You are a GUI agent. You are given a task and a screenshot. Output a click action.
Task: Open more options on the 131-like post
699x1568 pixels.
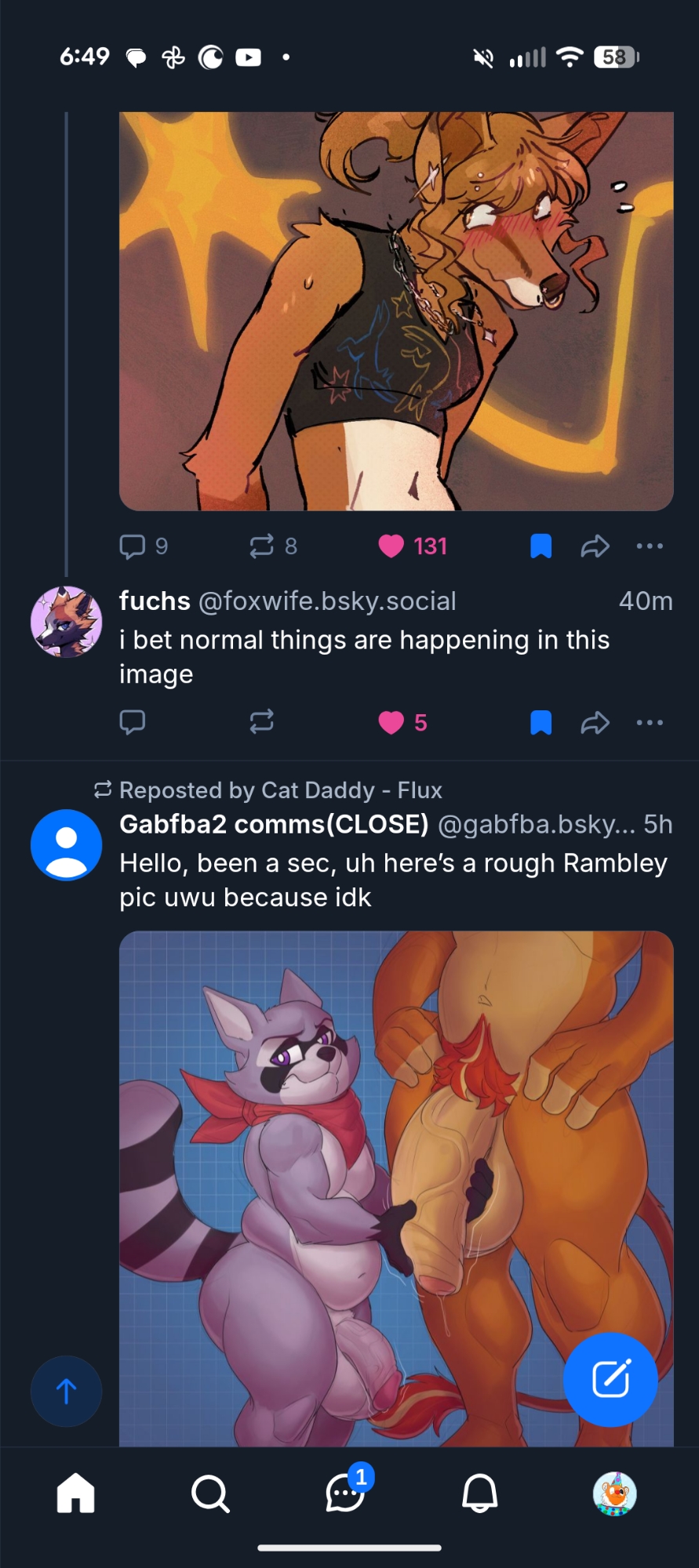click(x=650, y=546)
